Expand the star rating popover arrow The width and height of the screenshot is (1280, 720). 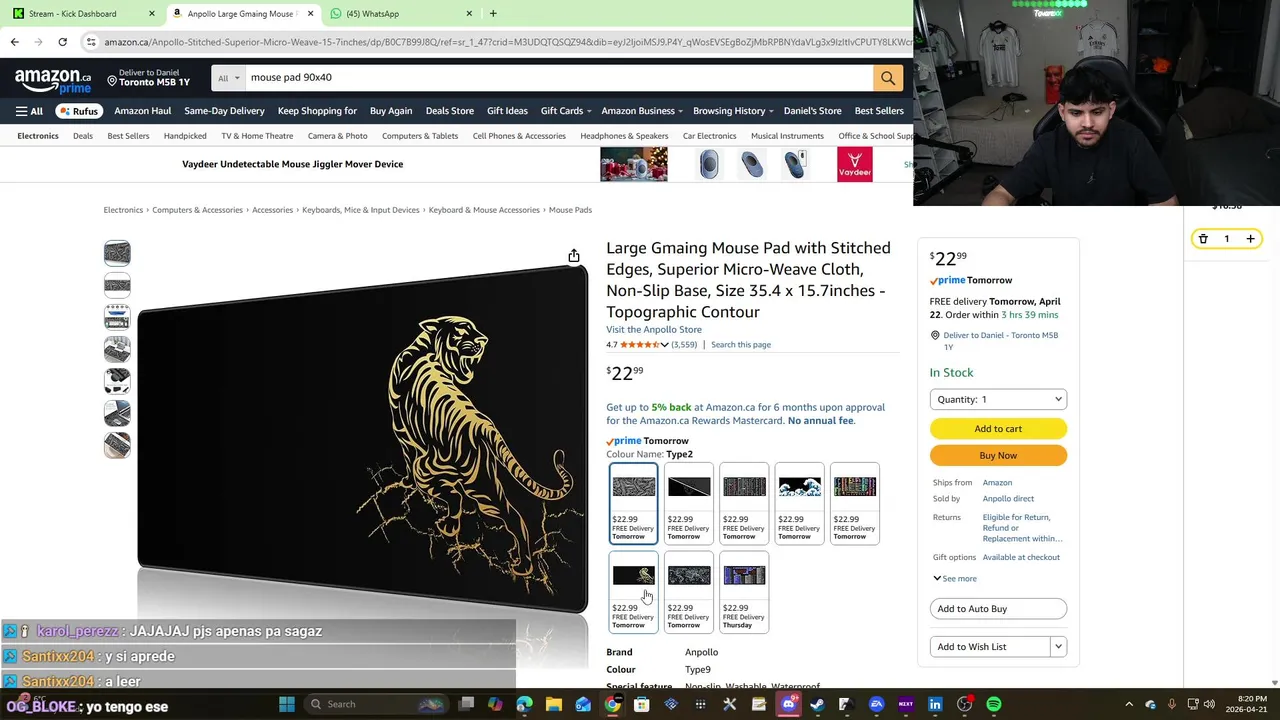click(x=664, y=345)
